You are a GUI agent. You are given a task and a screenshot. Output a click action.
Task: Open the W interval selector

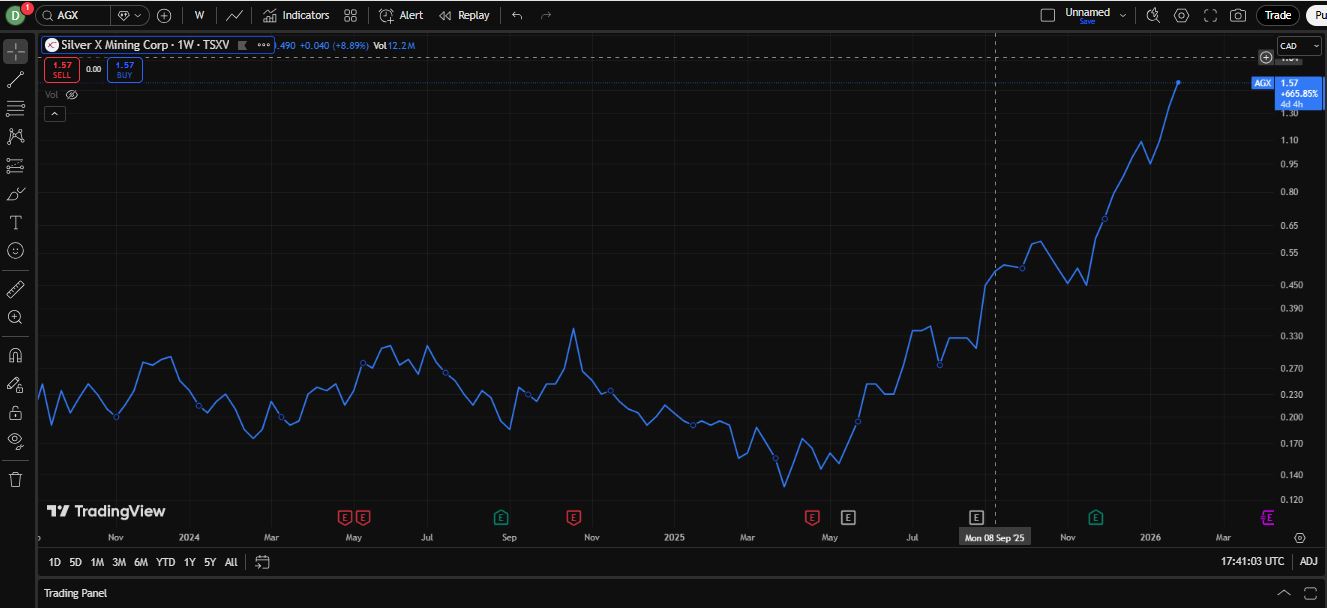click(x=200, y=15)
